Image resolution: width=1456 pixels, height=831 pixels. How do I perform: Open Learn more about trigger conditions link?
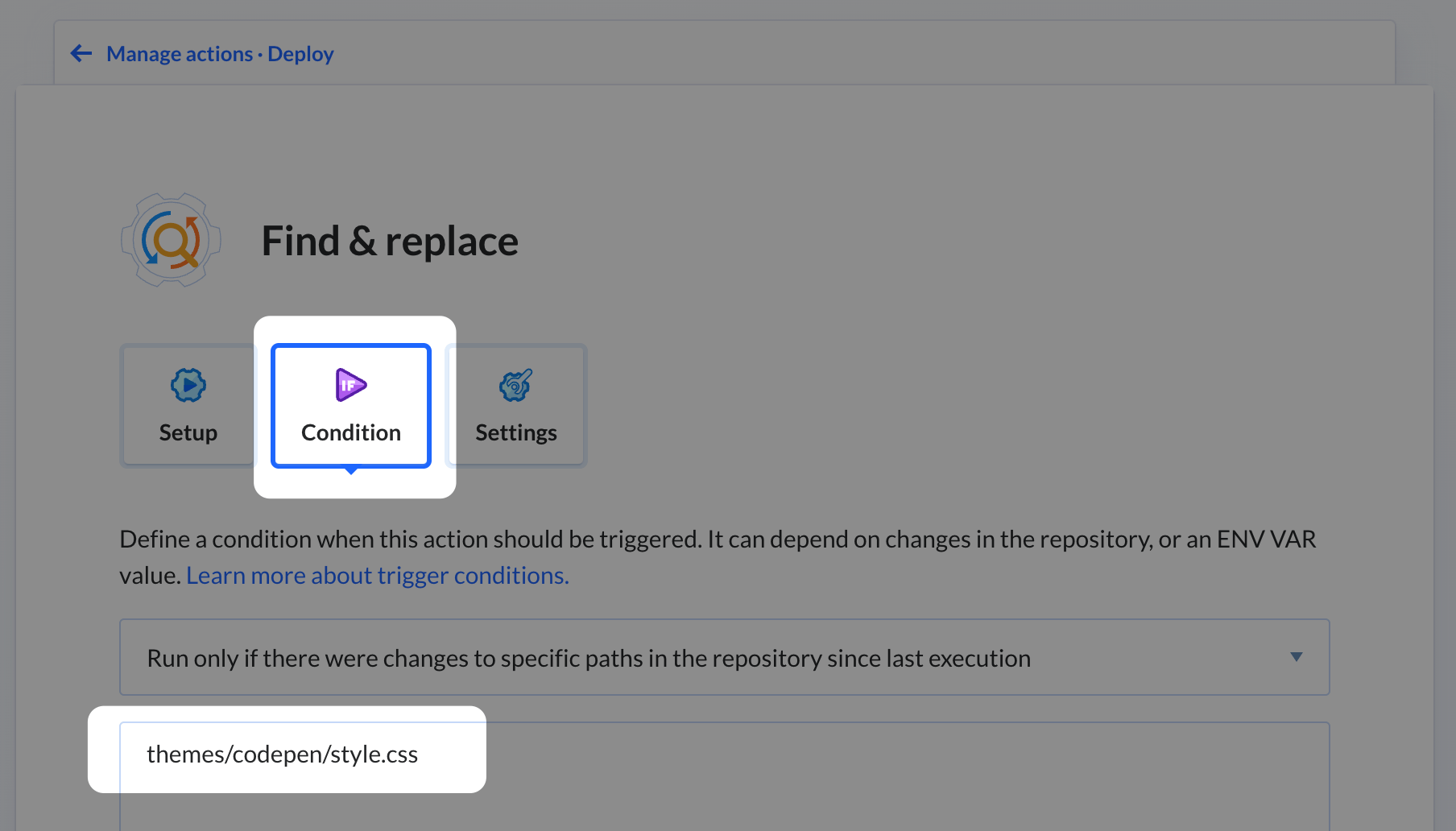(377, 576)
